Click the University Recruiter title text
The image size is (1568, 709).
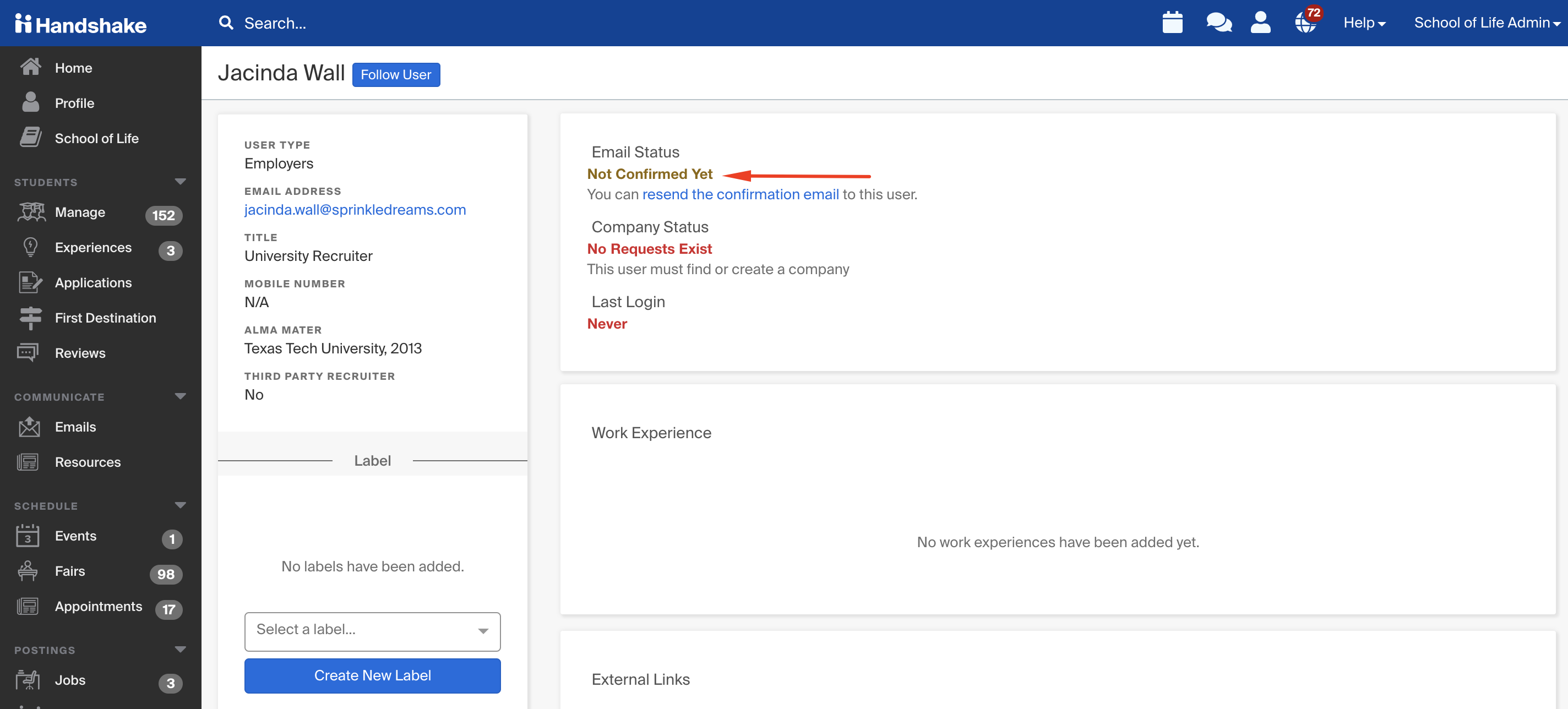(x=308, y=255)
